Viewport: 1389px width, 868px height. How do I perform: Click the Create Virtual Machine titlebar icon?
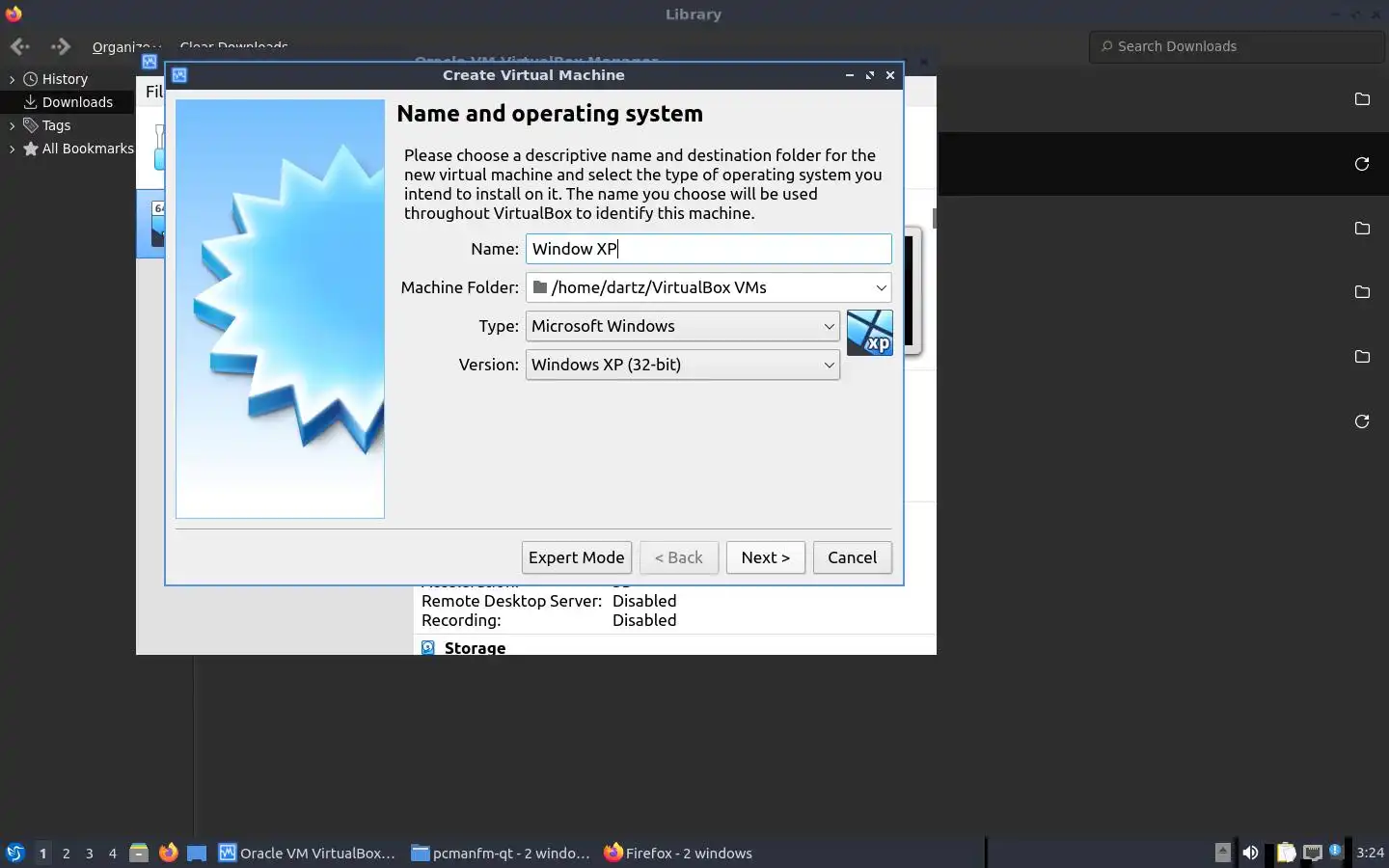click(179, 75)
